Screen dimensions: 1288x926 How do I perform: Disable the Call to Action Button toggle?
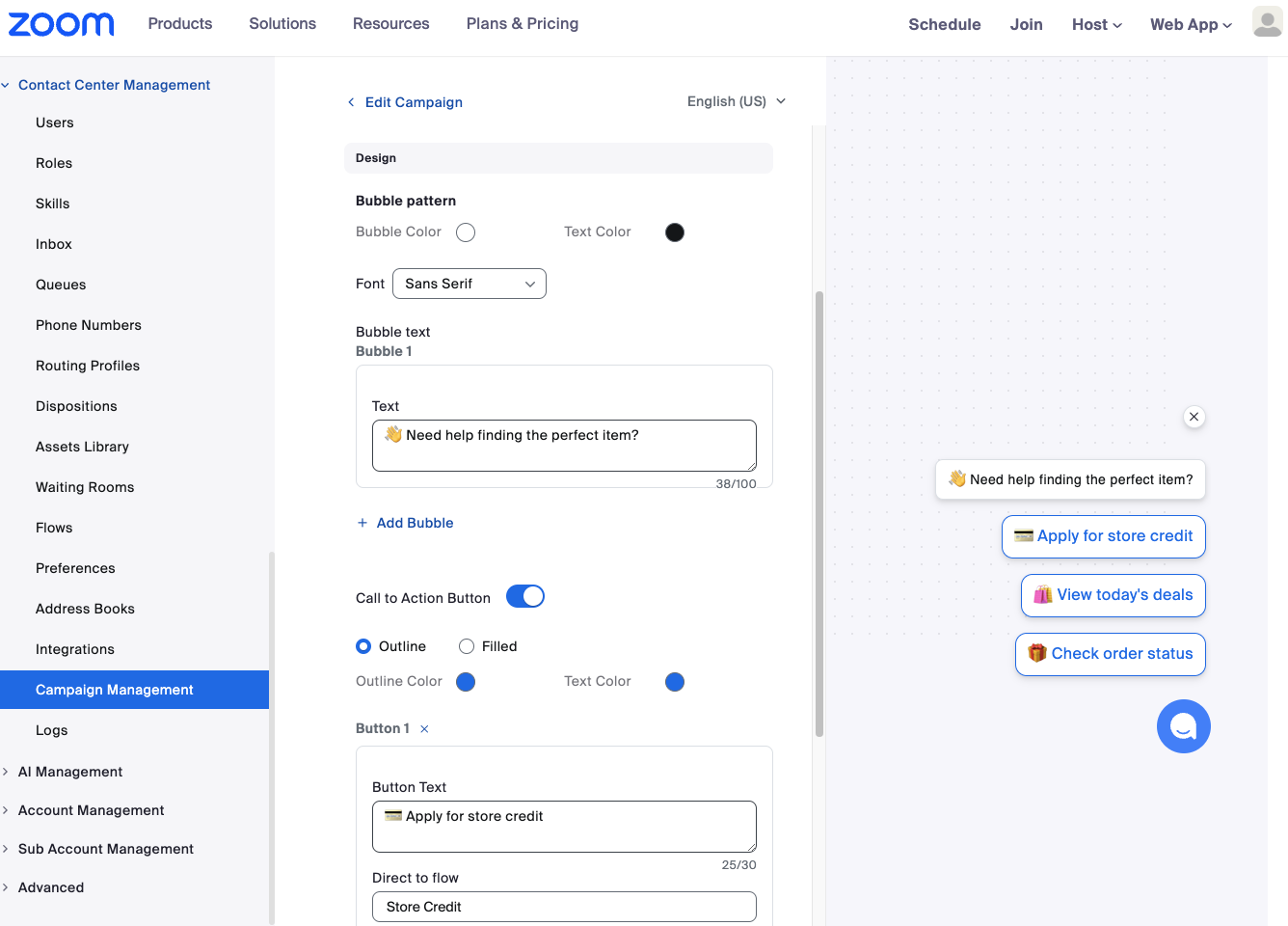525,597
